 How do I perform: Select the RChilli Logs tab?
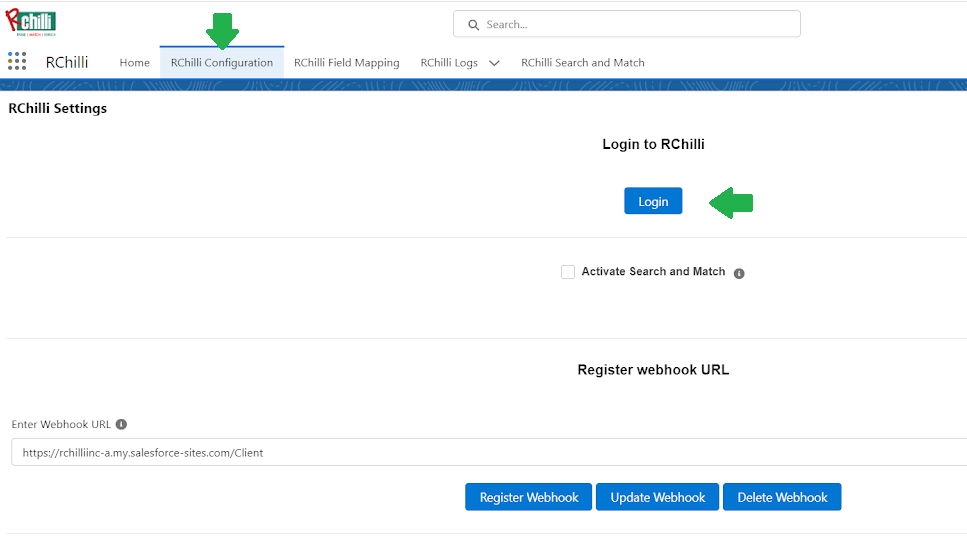449,63
